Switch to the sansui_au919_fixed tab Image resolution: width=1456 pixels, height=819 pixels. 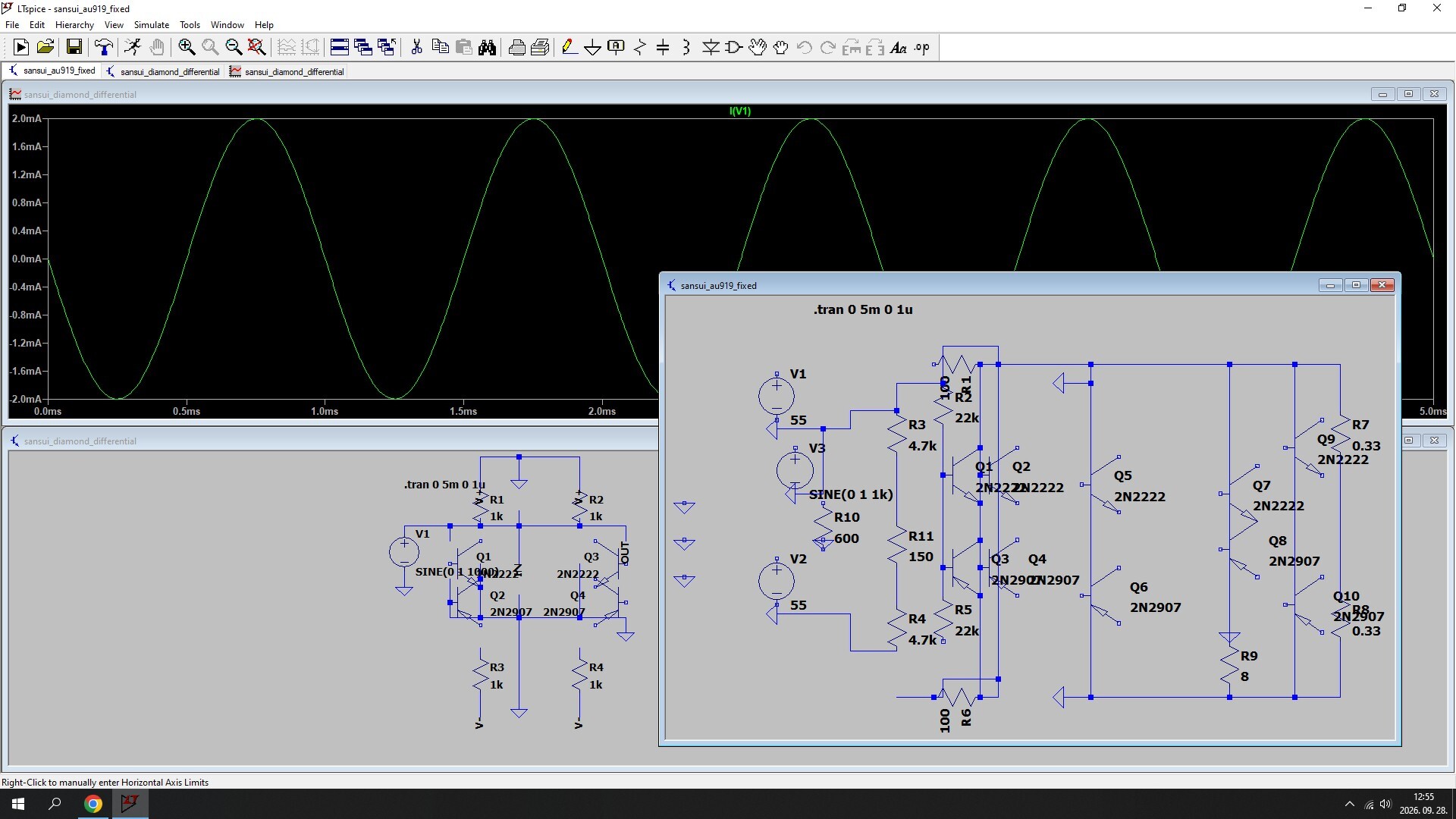click(52, 71)
